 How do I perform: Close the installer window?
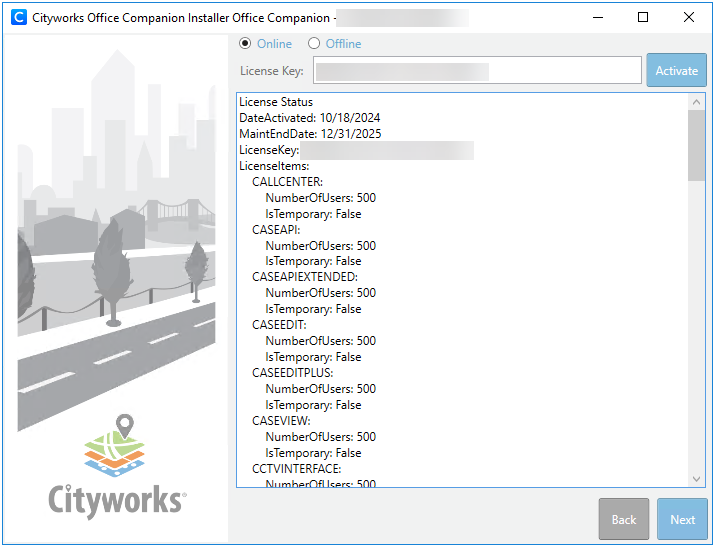click(688, 17)
